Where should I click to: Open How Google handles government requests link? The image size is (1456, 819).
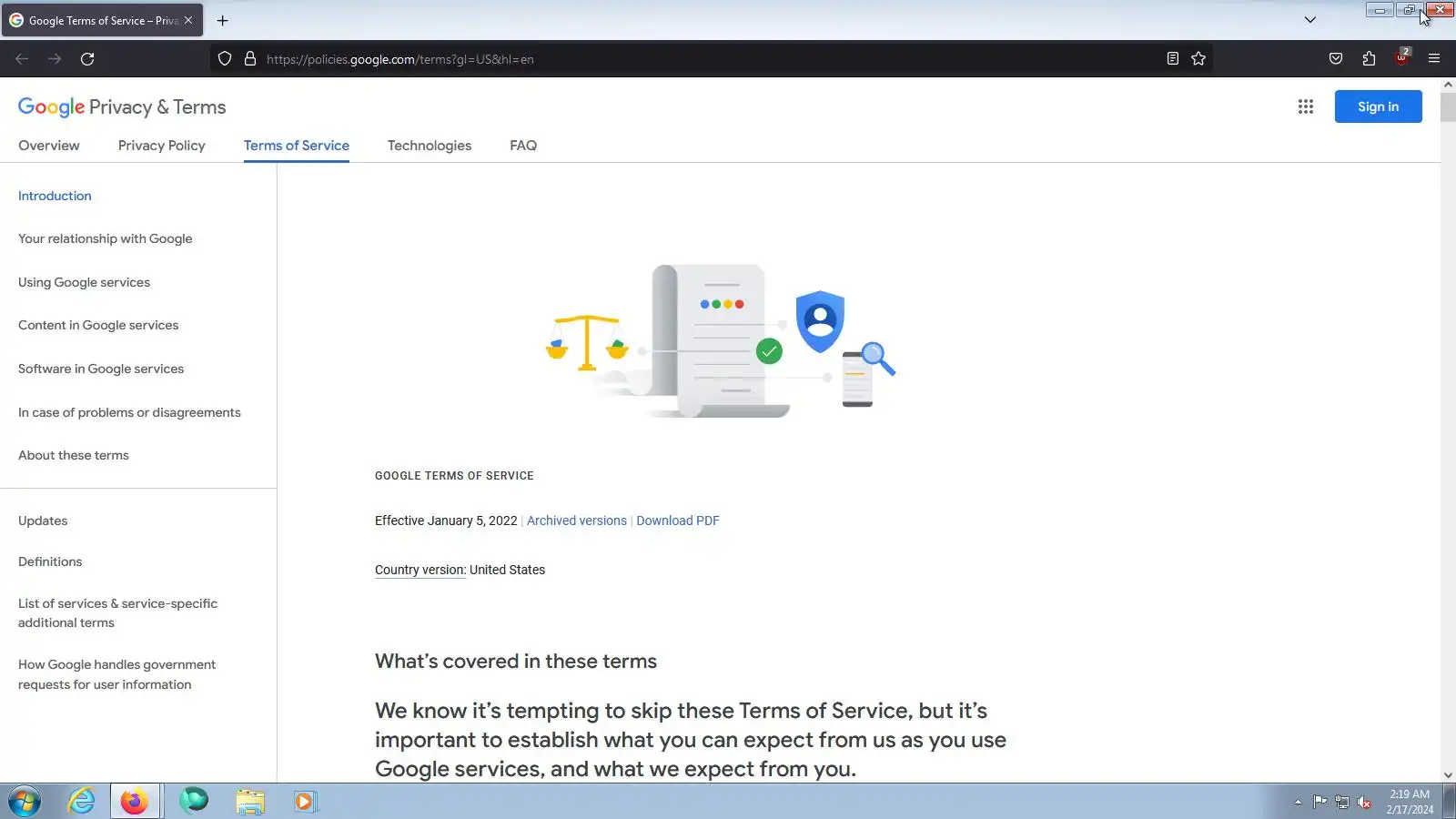coord(117,674)
